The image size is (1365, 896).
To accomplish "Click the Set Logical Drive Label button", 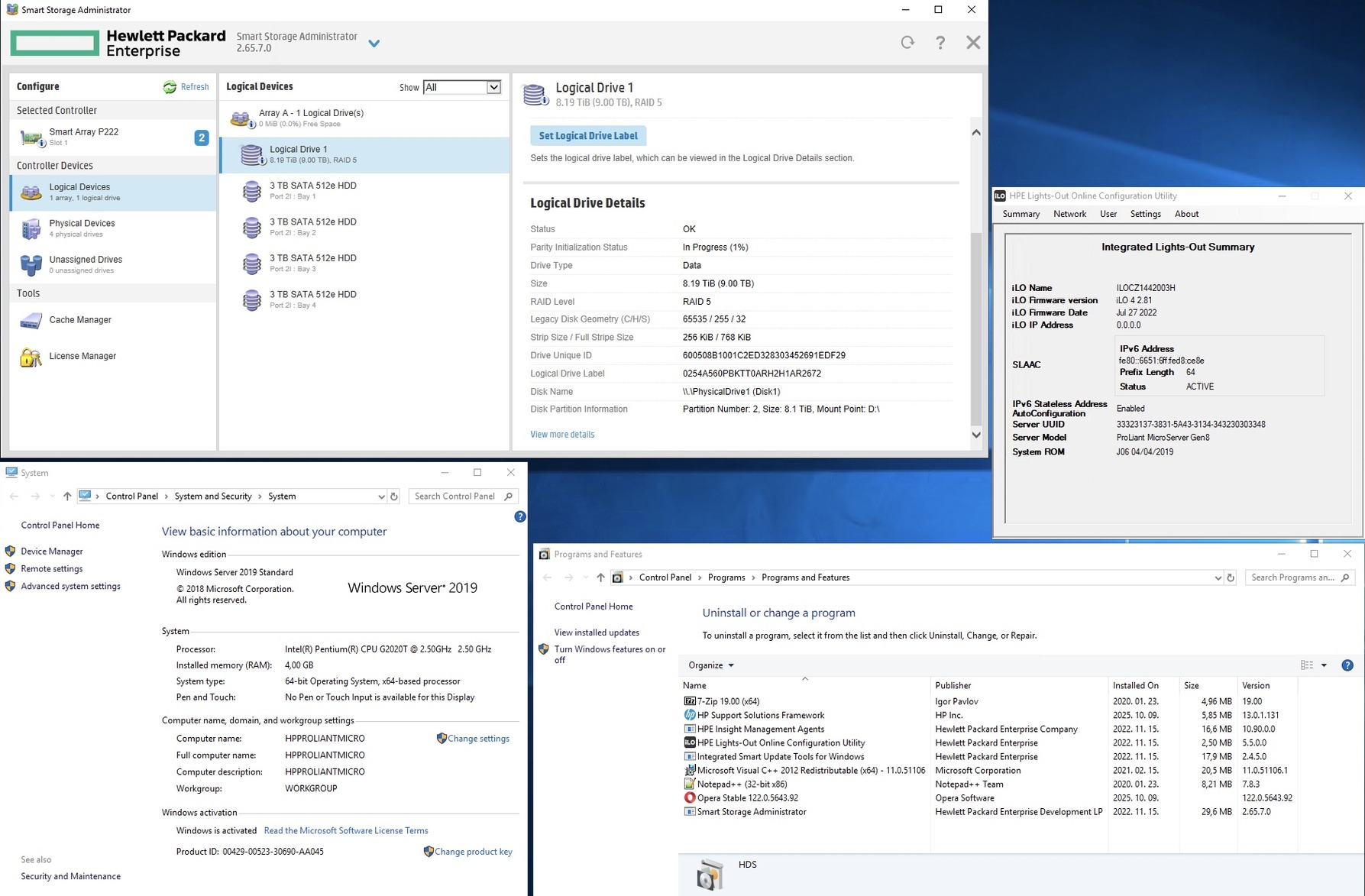I will coord(588,136).
